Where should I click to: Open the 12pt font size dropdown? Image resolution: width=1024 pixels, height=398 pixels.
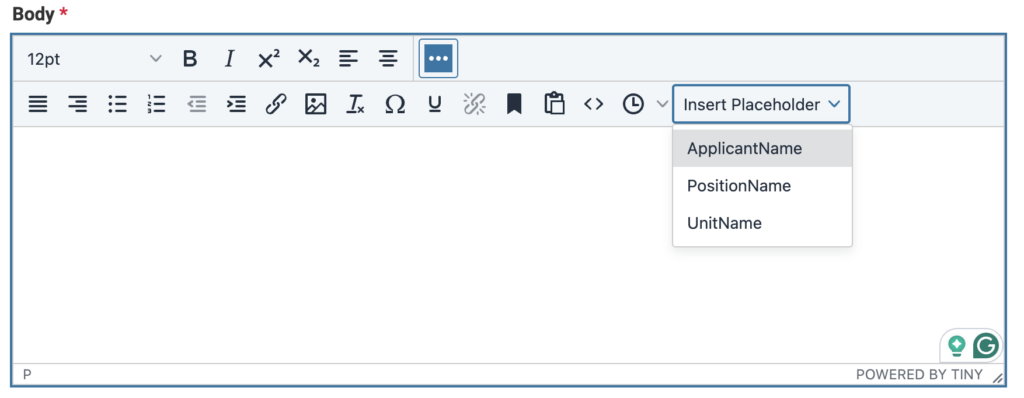click(94, 59)
